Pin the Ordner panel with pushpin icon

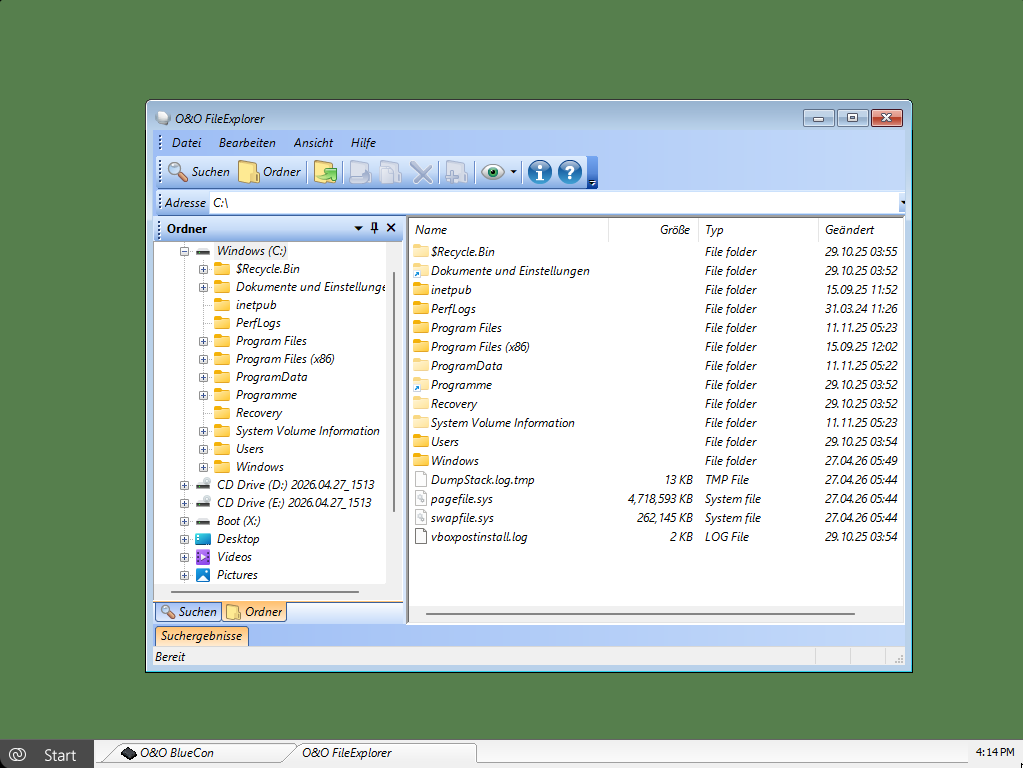click(375, 229)
